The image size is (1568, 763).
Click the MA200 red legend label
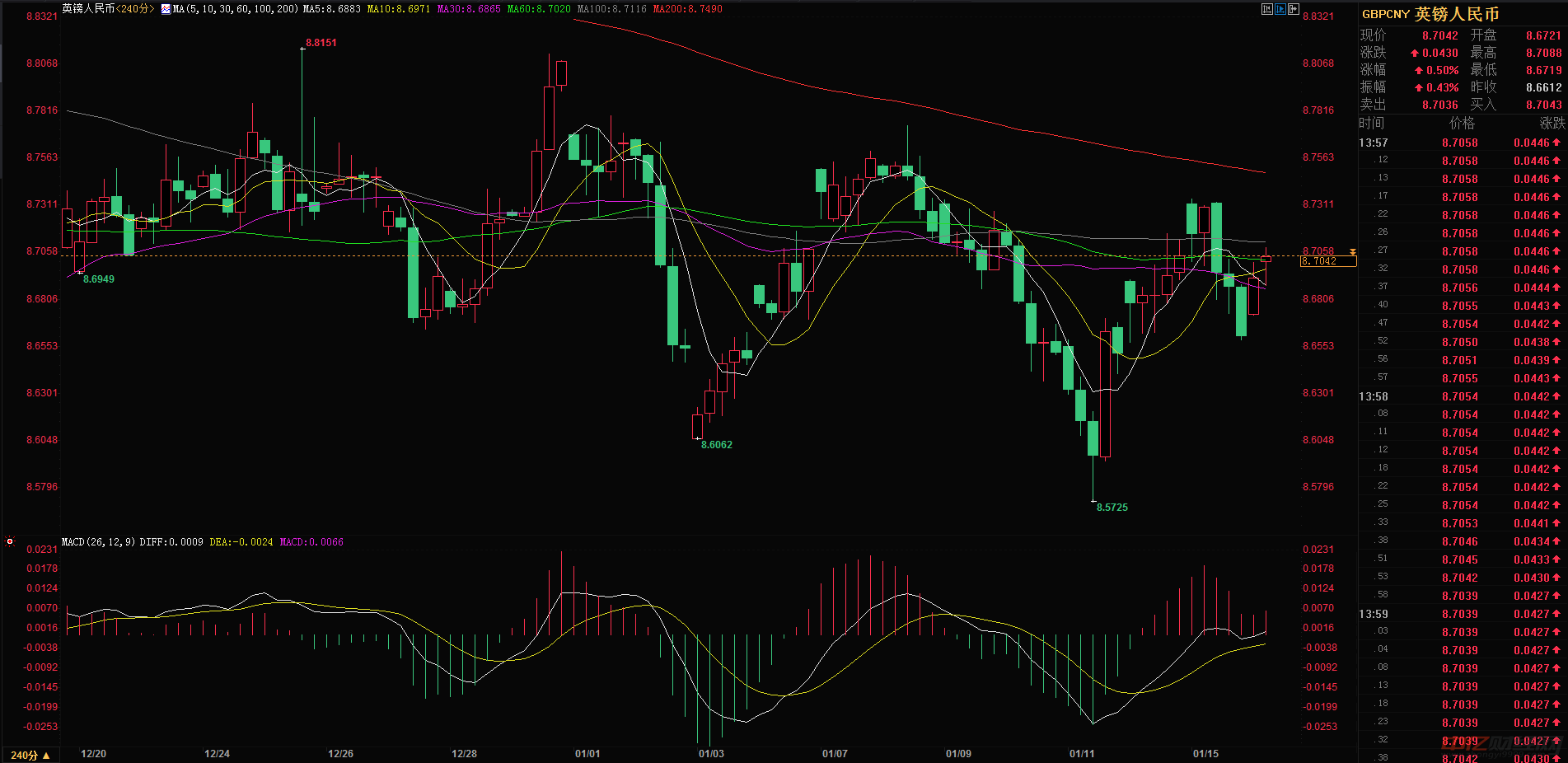pos(687,9)
